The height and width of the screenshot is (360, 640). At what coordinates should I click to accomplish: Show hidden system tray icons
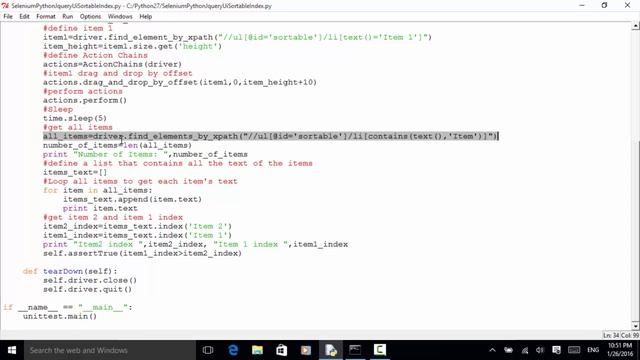[492, 350]
